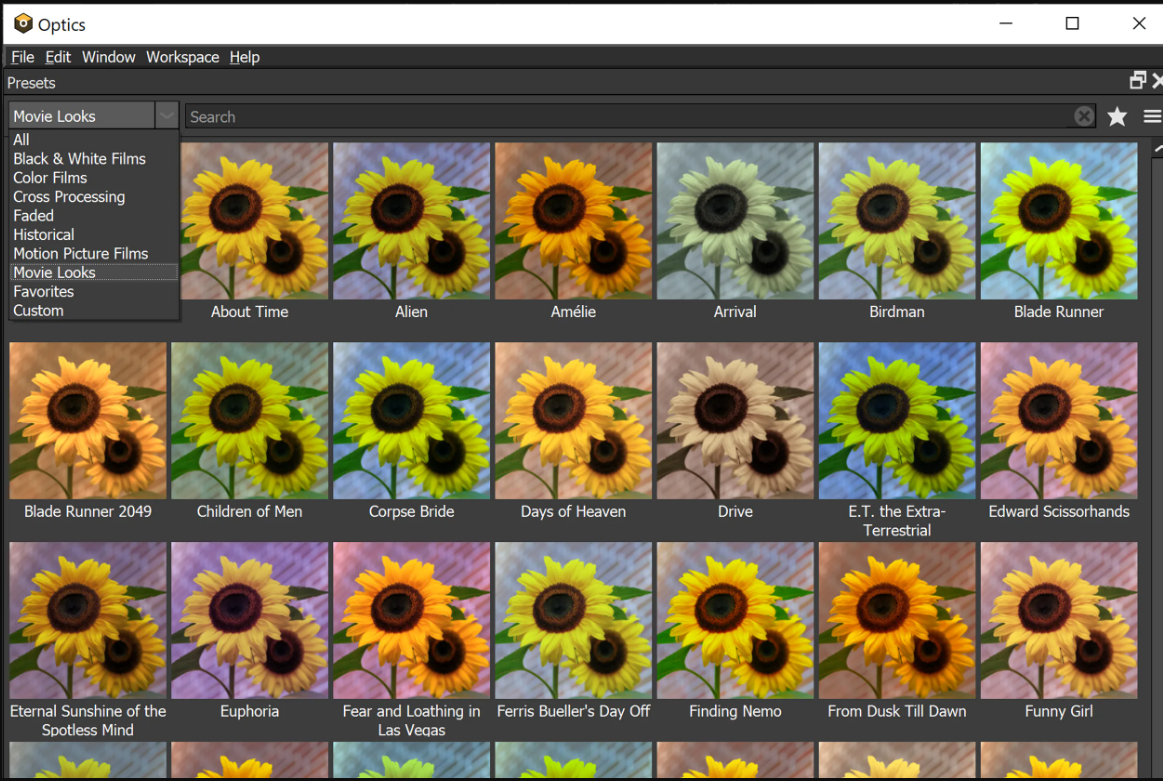Maximize the Optics window
The height and width of the screenshot is (781, 1163).
click(1072, 24)
